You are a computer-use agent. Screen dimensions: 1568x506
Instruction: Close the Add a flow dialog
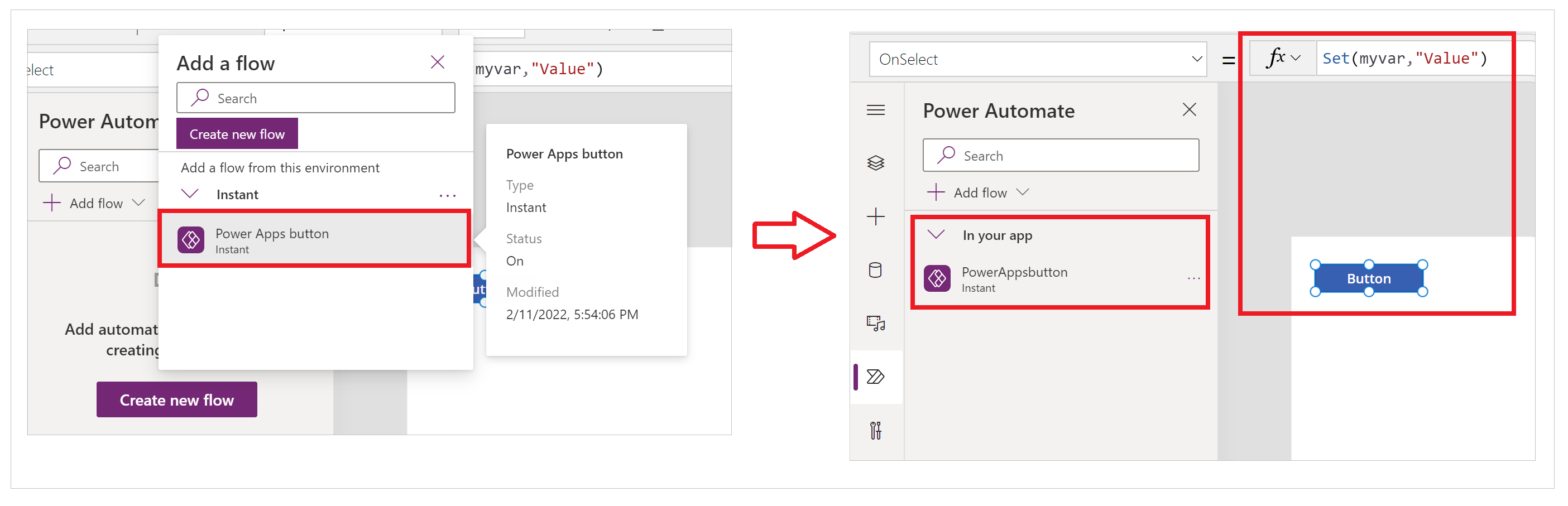pyautogui.click(x=437, y=62)
